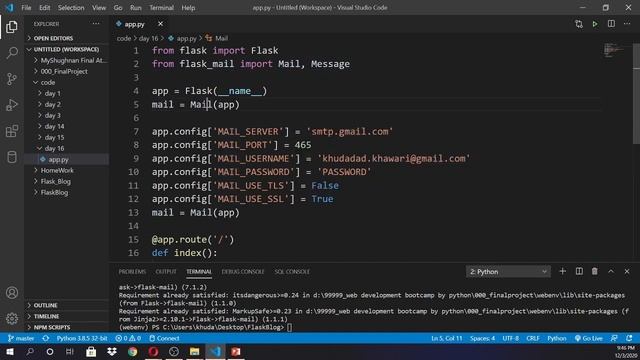
Task: Open the Terminal menu
Action: pos(161,7)
